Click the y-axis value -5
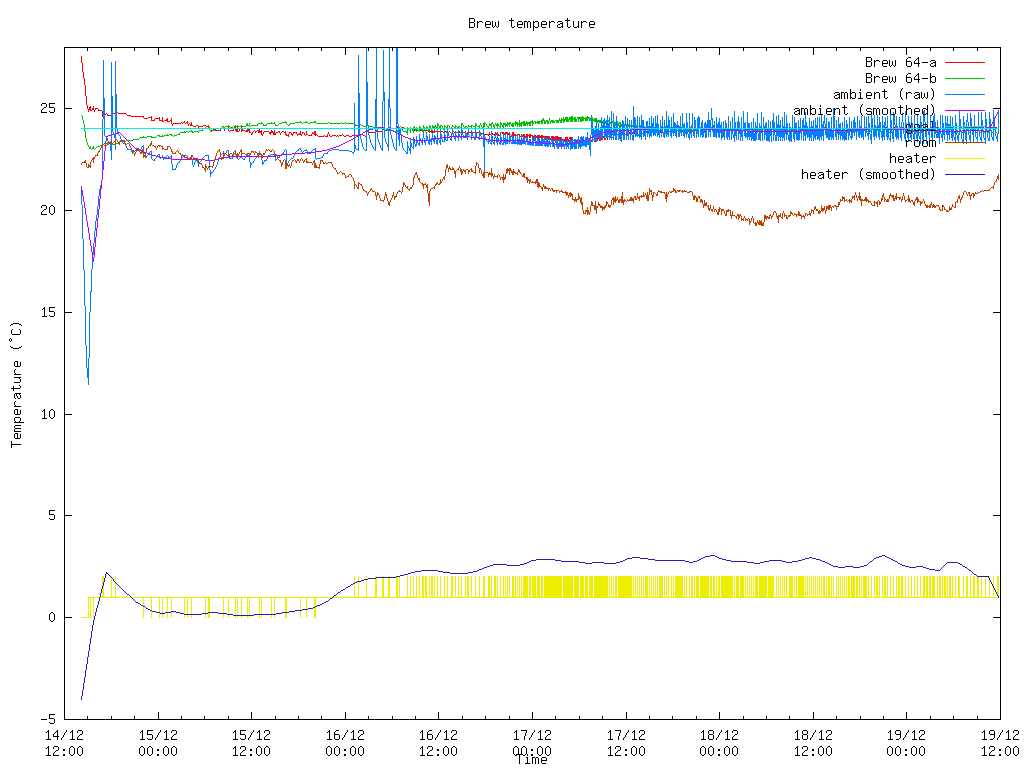This screenshot has width=1024, height=768. click(48, 719)
